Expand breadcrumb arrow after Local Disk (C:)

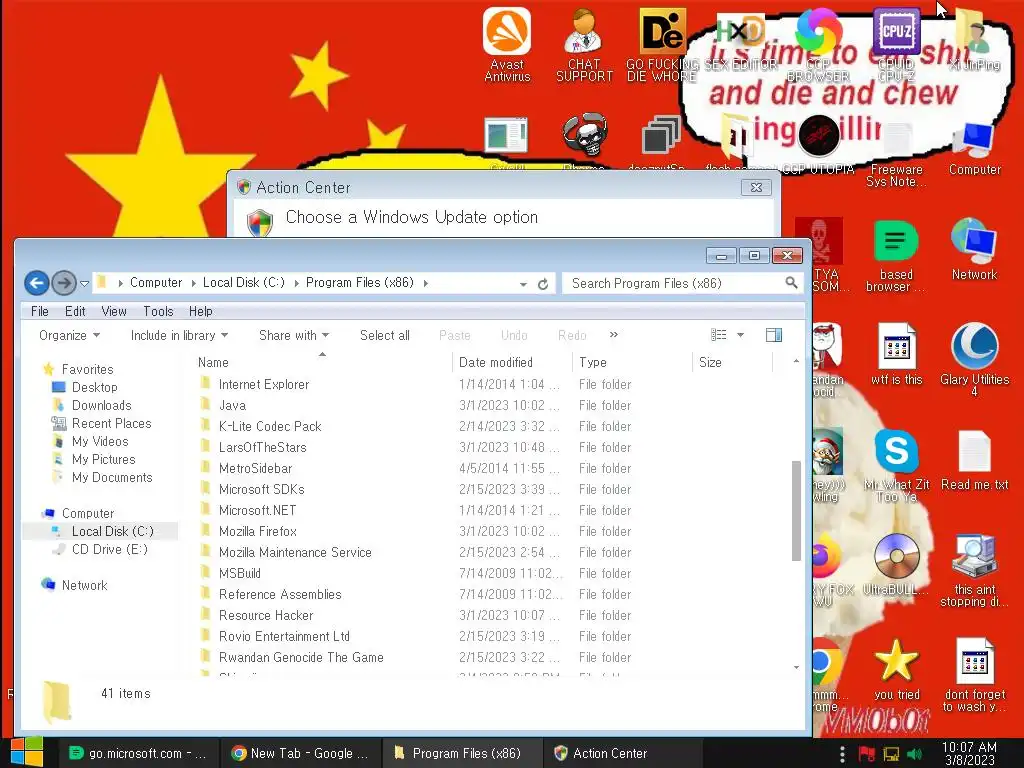(x=296, y=283)
